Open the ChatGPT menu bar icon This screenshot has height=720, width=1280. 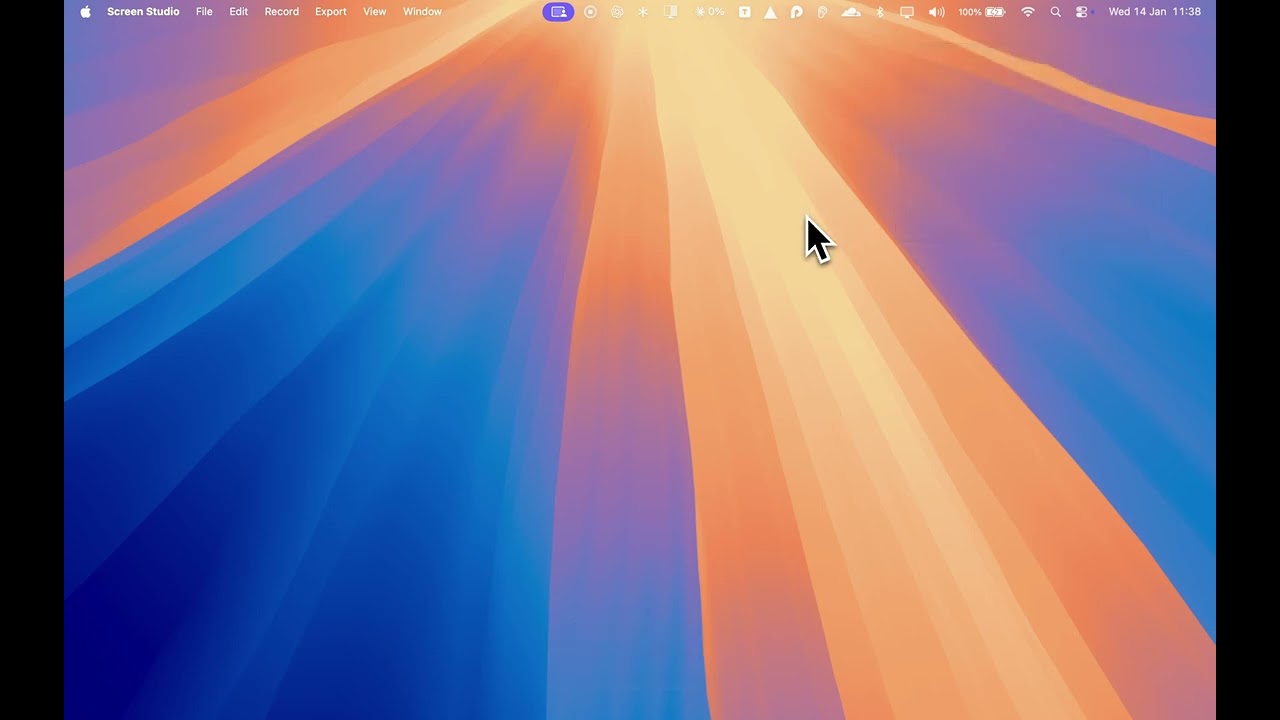616,12
